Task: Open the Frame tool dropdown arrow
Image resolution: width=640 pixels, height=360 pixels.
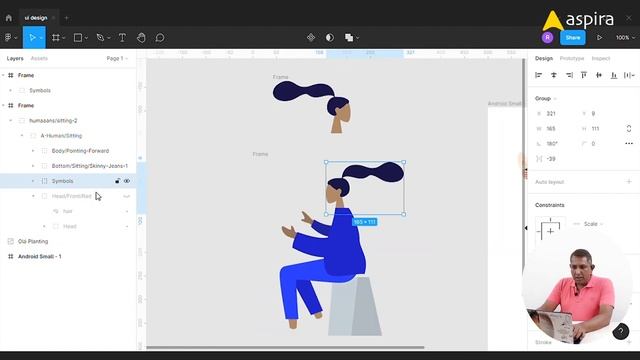Action: [64, 38]
